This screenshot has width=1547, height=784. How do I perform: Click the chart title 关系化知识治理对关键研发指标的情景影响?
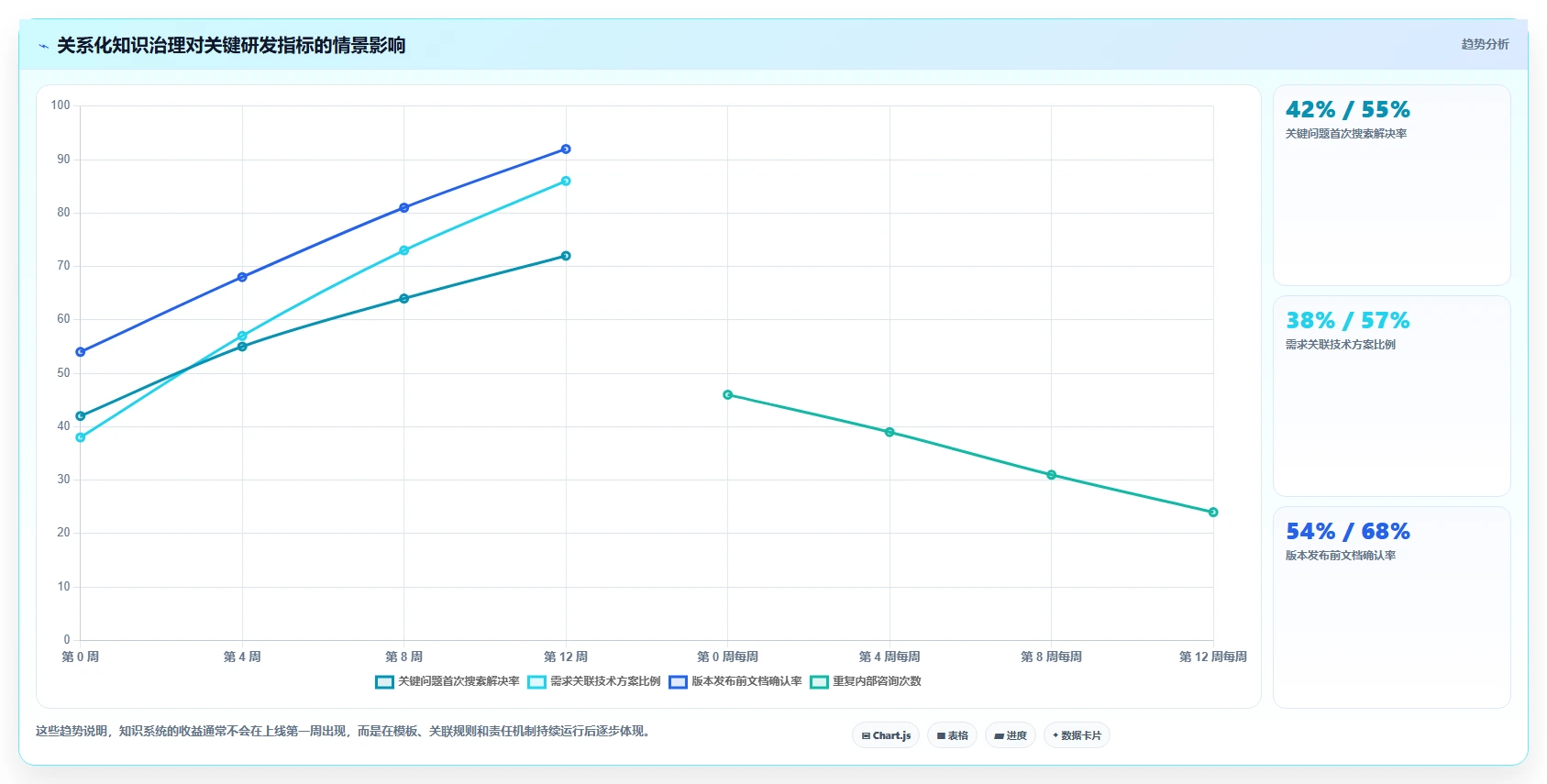click(x=231, y=46)
